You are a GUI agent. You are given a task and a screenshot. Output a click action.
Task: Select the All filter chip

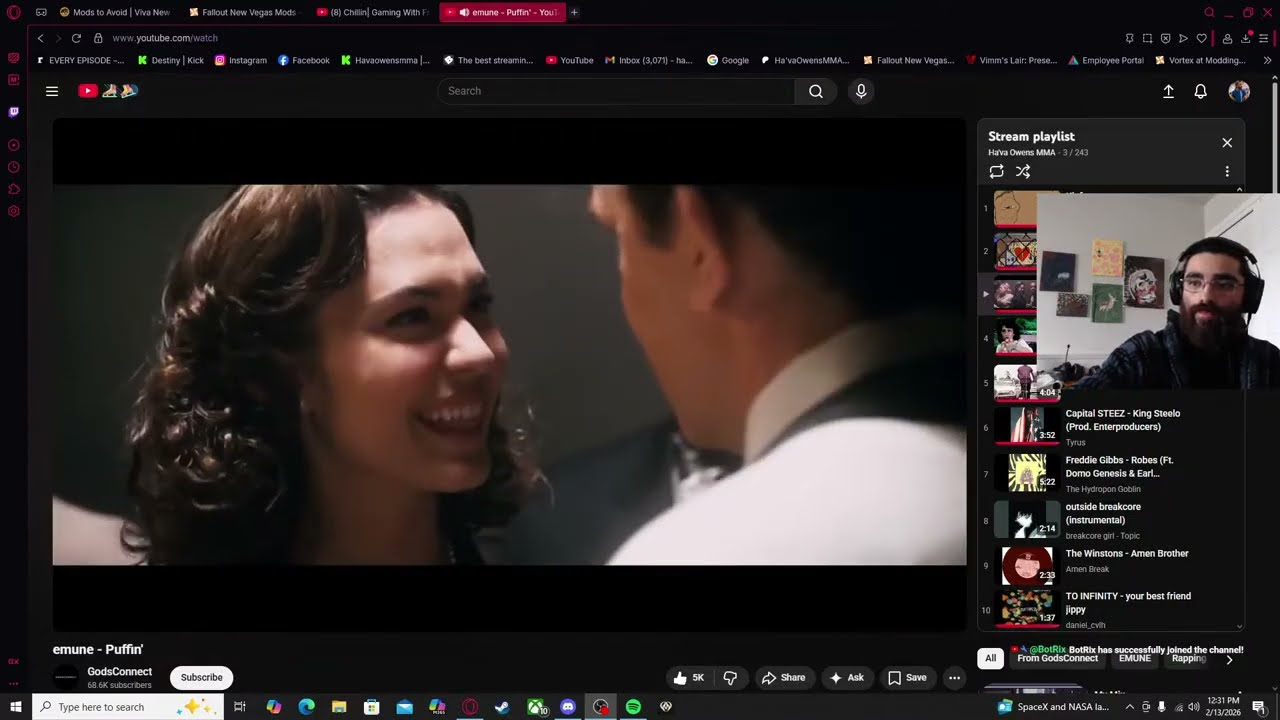(990, 658)
